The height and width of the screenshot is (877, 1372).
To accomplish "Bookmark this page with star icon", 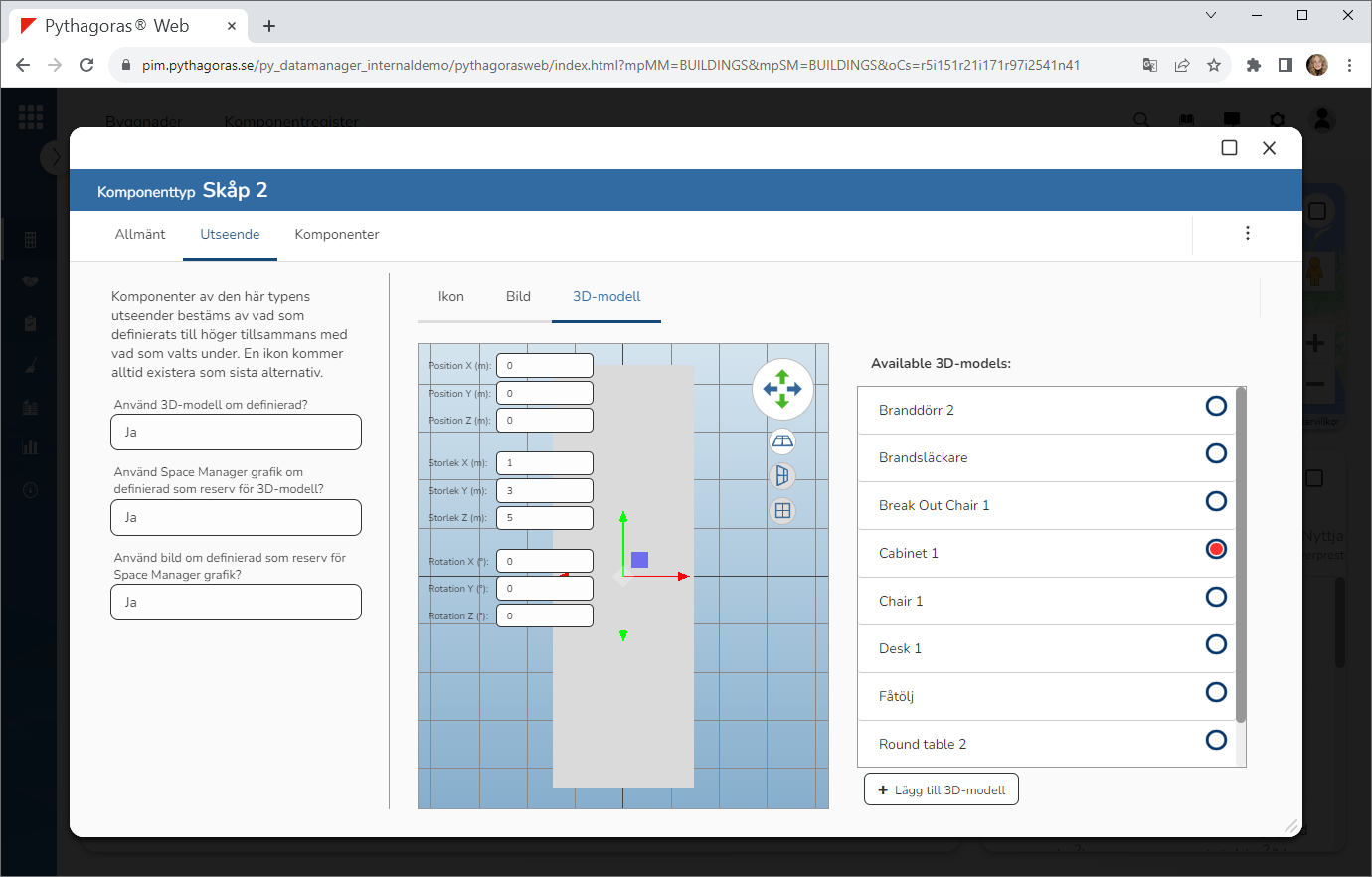I will [1214, 65].
